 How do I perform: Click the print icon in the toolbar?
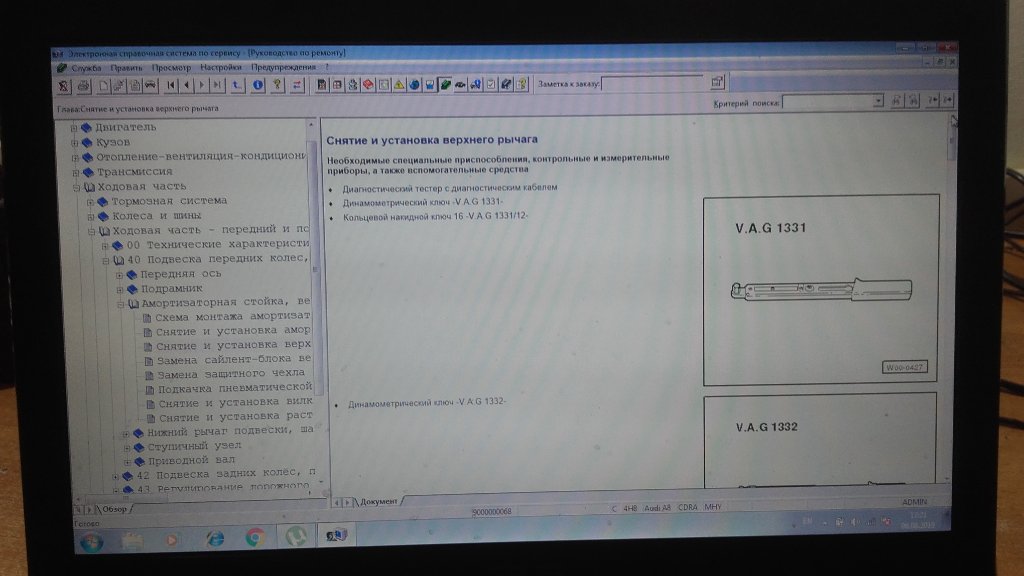pyautogui.click(x=84, y=85)
